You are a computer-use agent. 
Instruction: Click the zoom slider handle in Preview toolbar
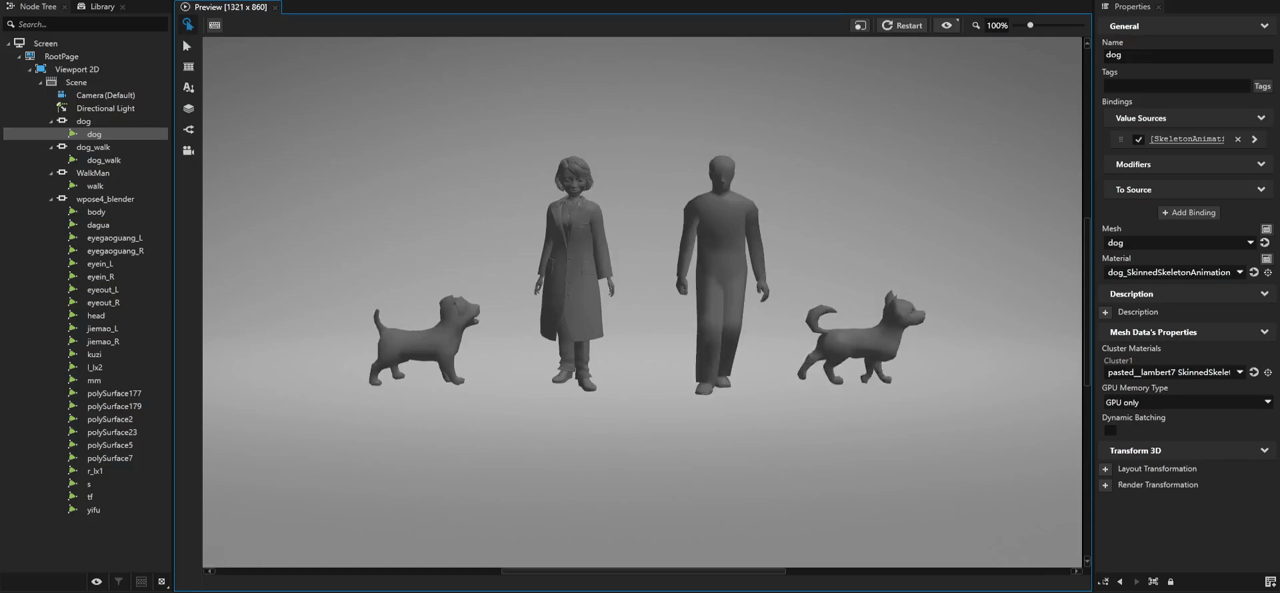1030,25
